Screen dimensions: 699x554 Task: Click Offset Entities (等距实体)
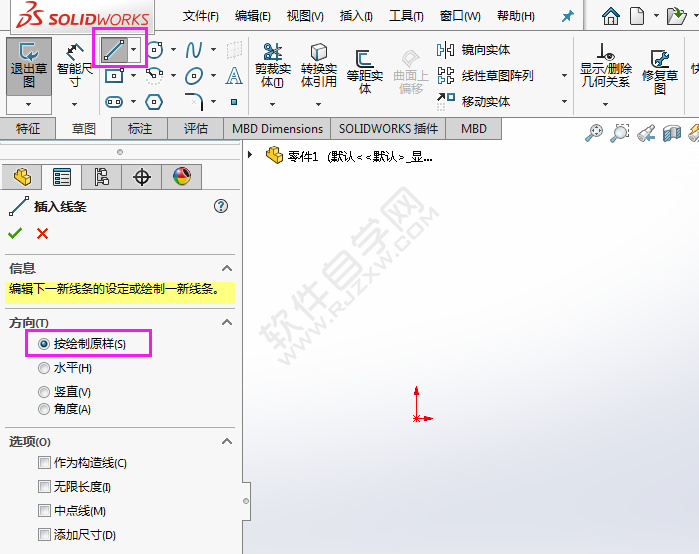[x=365, y=71]
